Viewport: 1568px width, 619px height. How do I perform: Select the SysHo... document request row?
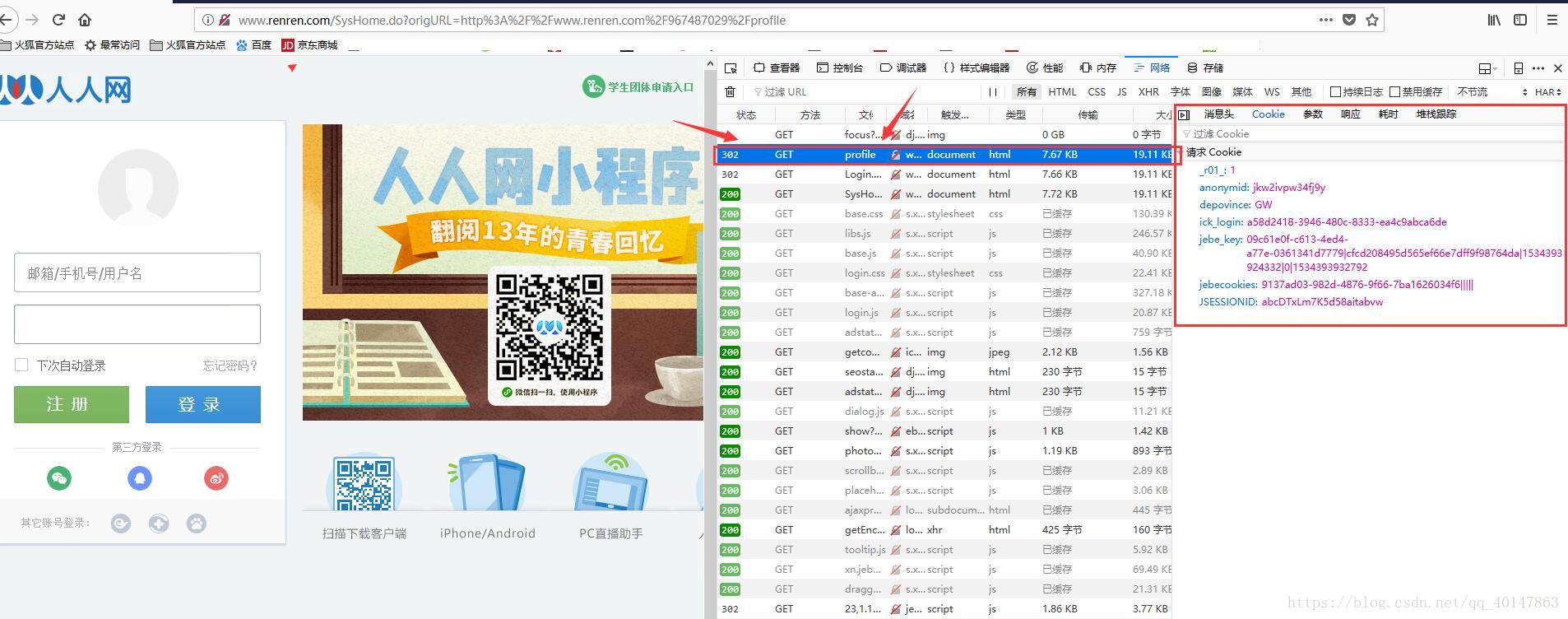(x=944, y=194)
